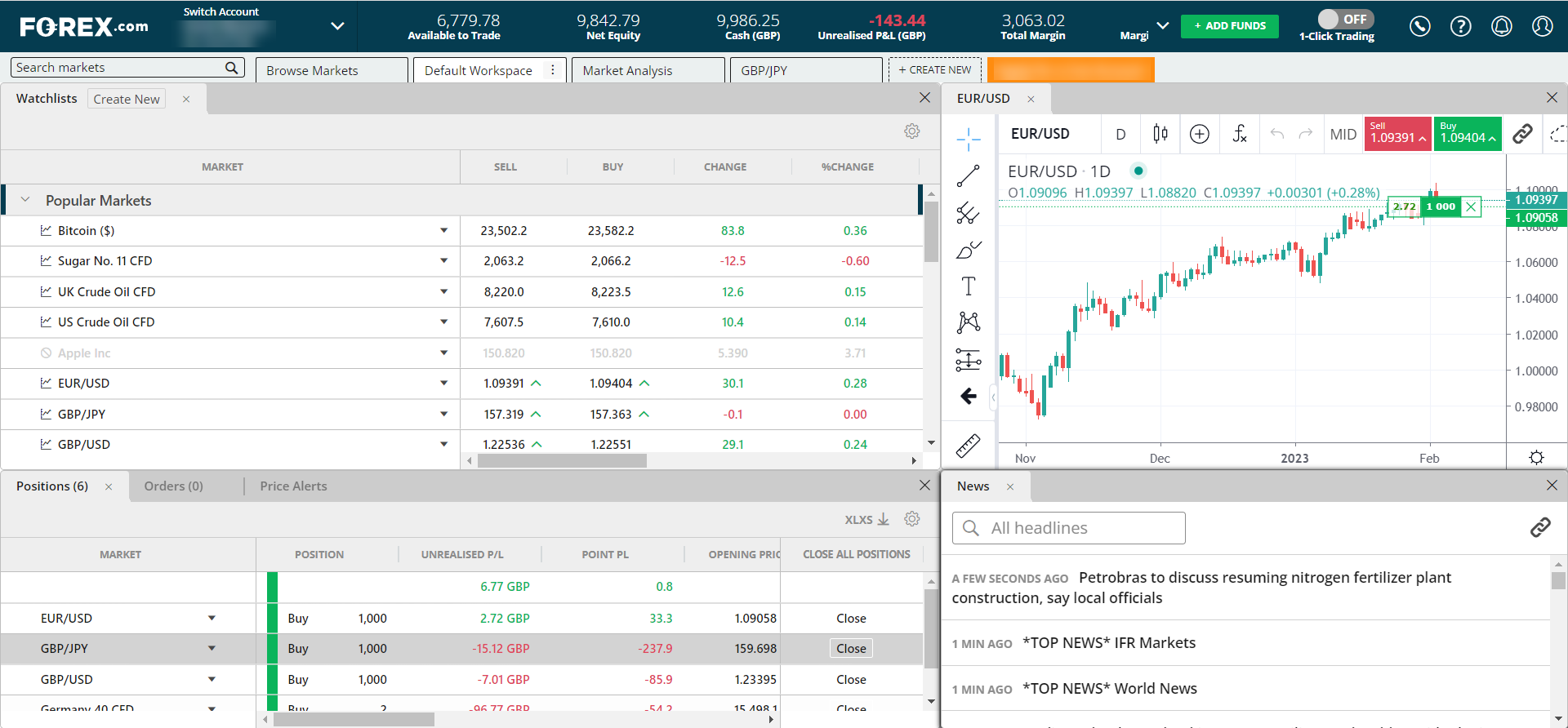Select the chart pattern tool
The image size is (1568, 728).
pyautogui.click(x=969, y=322)
